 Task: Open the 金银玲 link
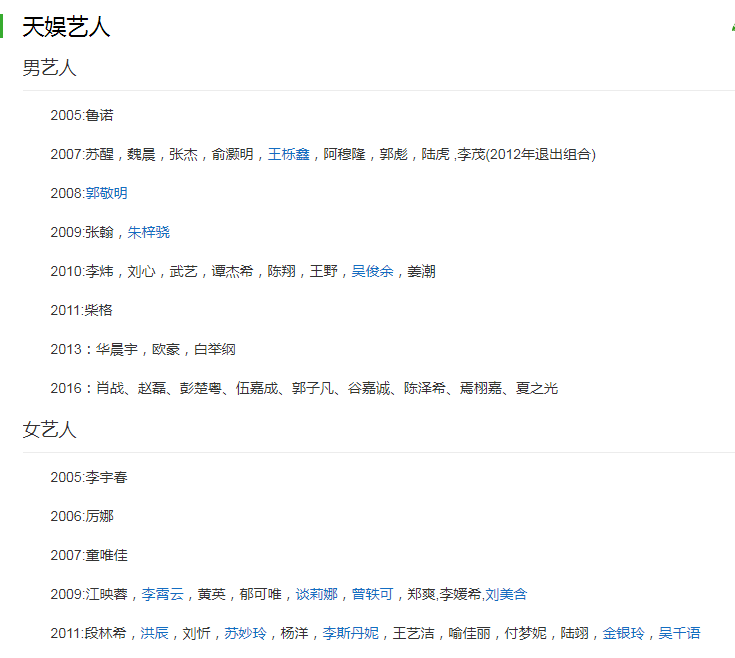click(623, 633)
